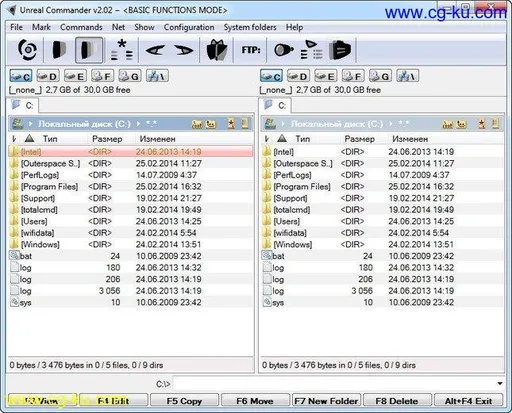
Task: Click left path bar favorites star icon
Action: (231, 124)
